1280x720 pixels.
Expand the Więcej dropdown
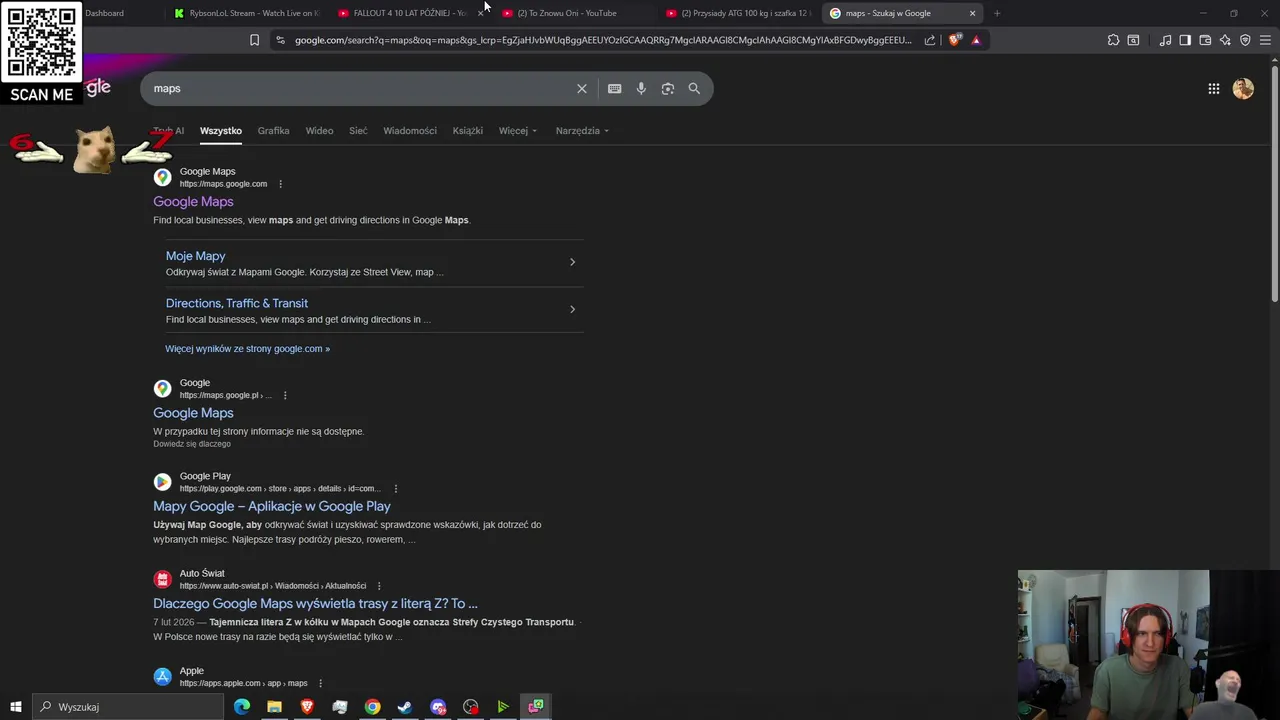point(518,131)
